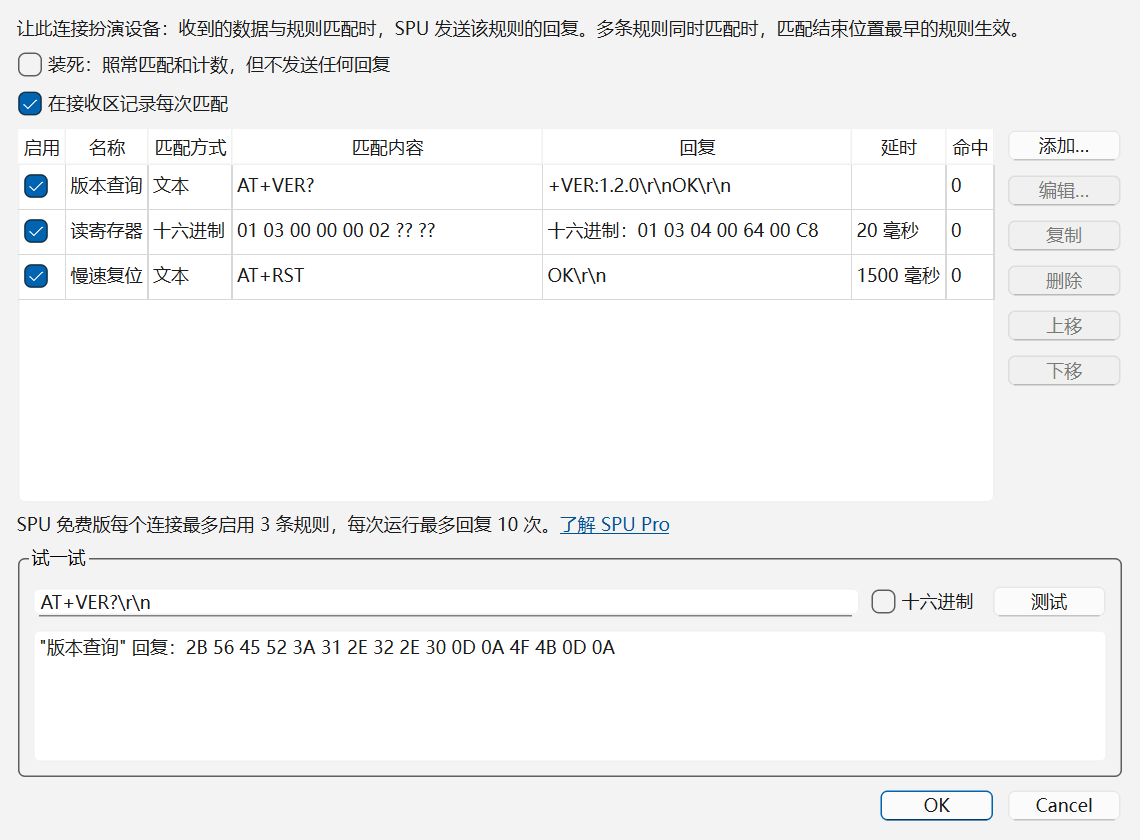Image resolution: width=1140 pixels, height=840 pixels.
Task: Open the 了解 SPU Pro link
Action: [614, 524]
